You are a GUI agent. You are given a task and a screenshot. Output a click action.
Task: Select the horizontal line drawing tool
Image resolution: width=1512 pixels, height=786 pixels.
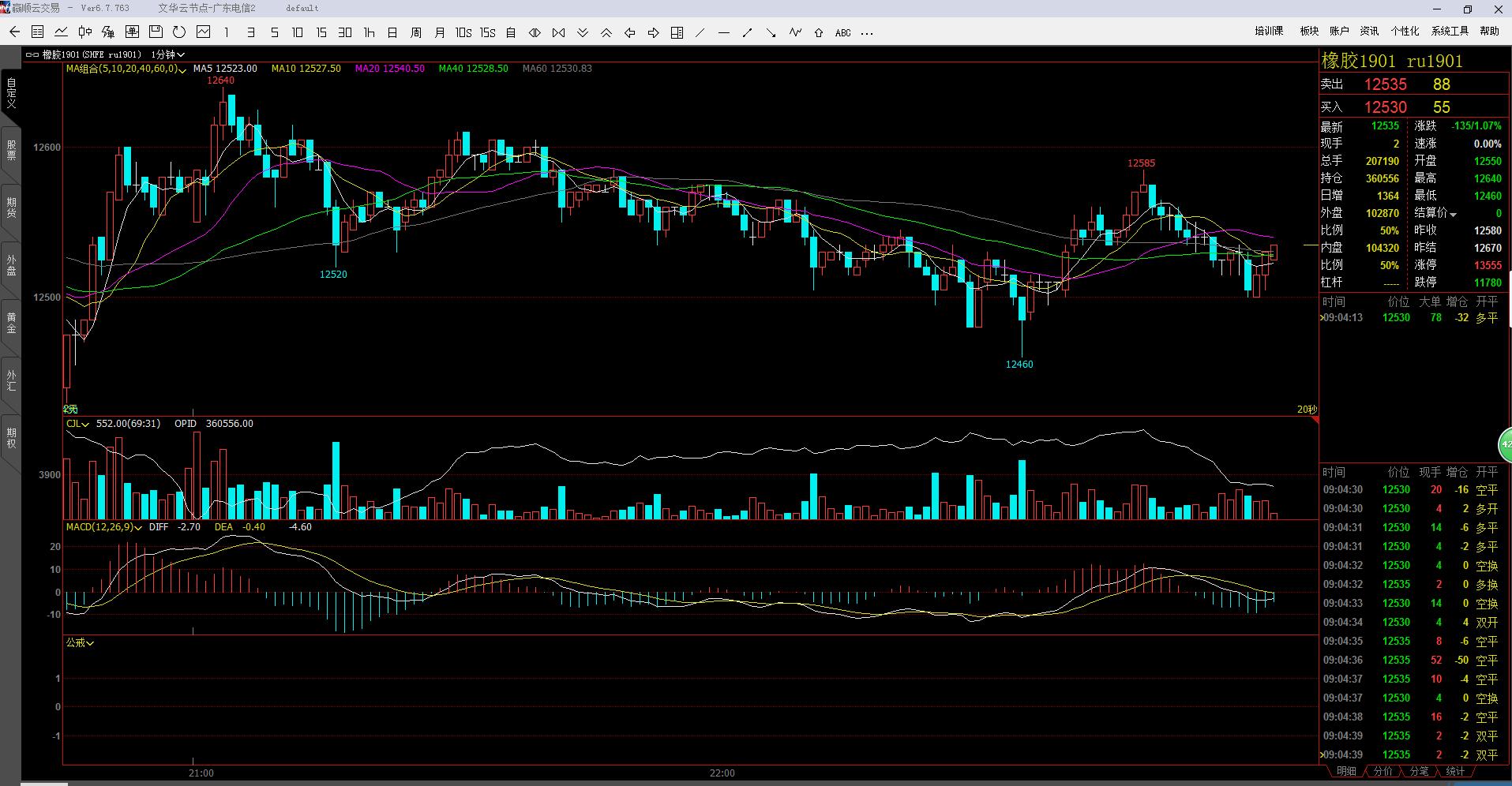tap(724, 32)
